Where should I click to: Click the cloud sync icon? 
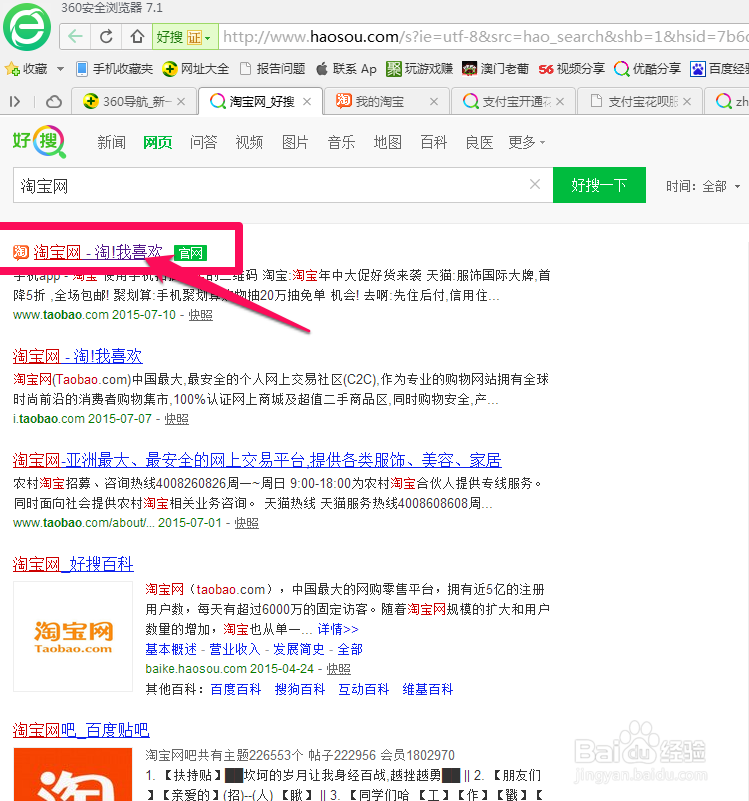point(54,102)
